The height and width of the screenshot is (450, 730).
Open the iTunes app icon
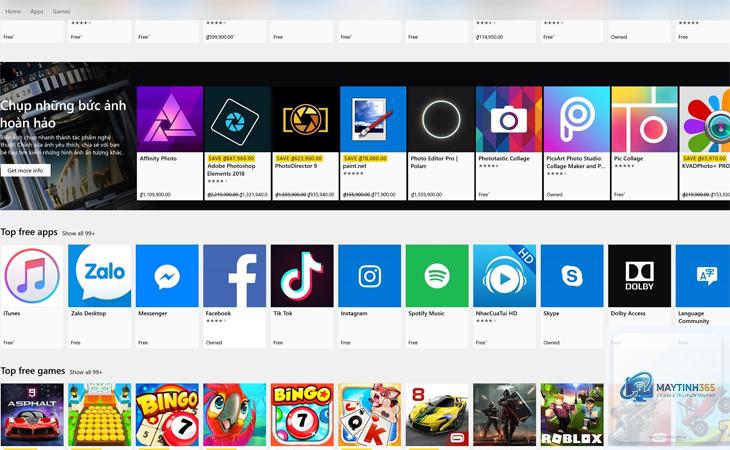(x=32, y=276)
